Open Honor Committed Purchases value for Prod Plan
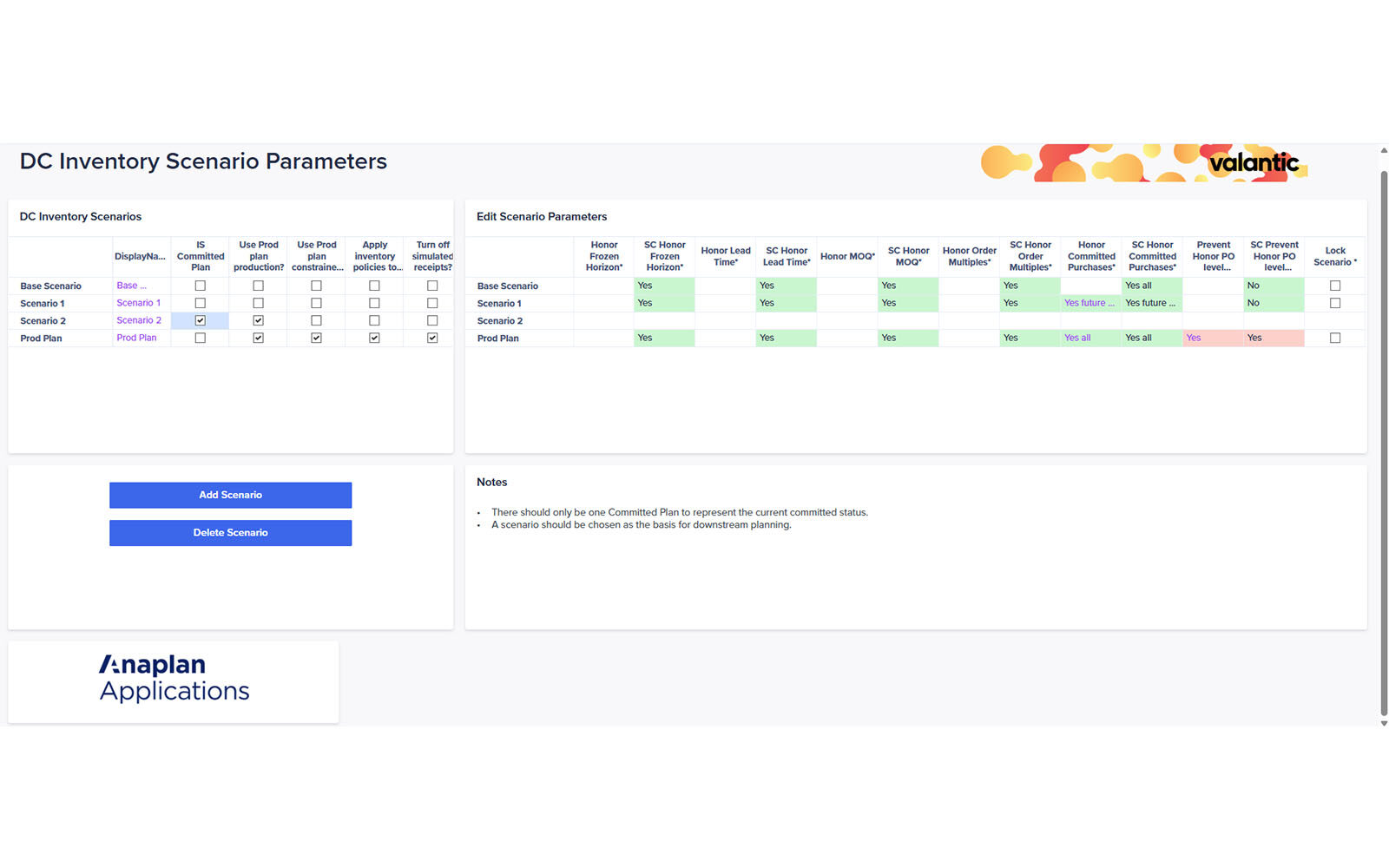The image size is (1389, 868). pyautogui.click(x=1089, y=338)
